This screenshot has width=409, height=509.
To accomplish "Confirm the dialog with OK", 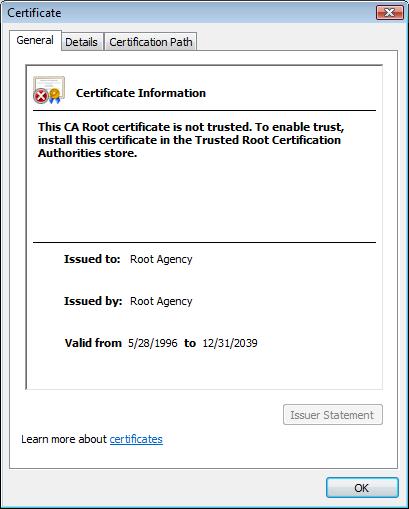I will 362,488.
